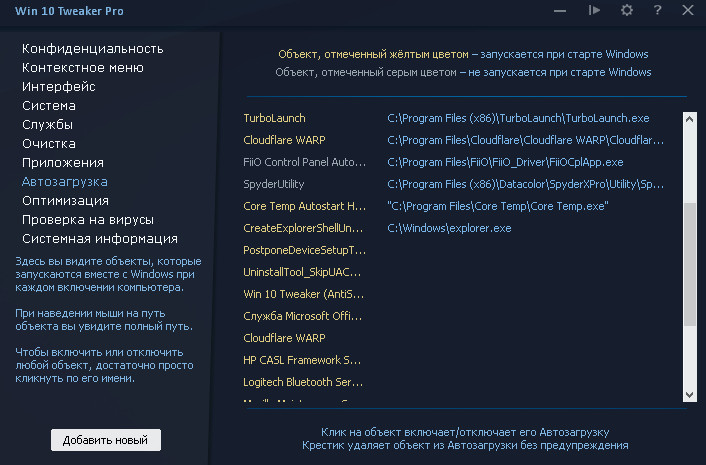Open the Контекстное меню section
The image size is (706, 465).
pos(83,68)
